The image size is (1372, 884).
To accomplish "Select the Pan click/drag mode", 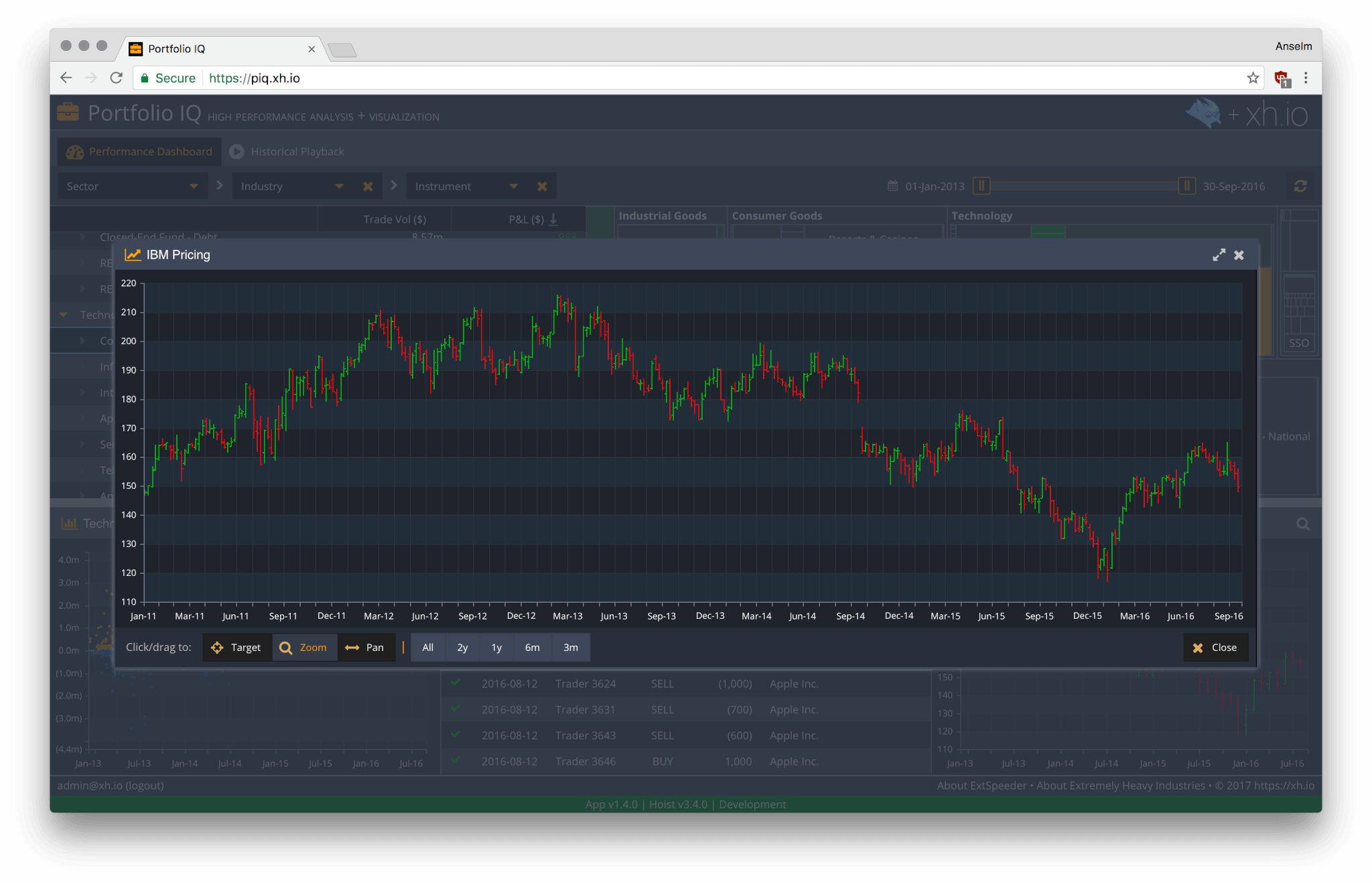I will pyautogui.click(x=366, y=648).
